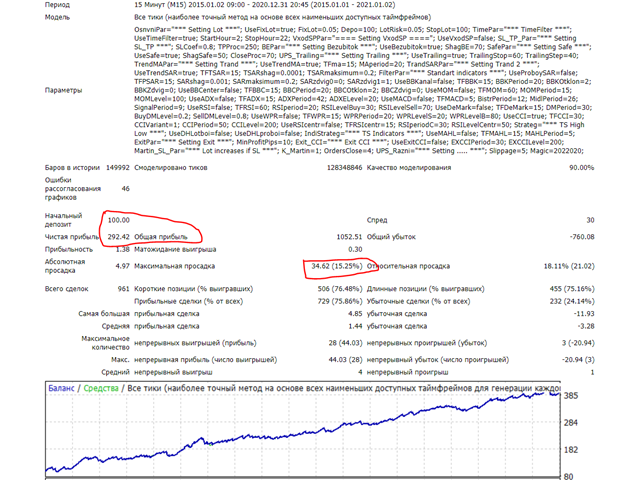Screen dimensions: 640x480
Task: Select the 'Модель' label
Action: (57, 17)
